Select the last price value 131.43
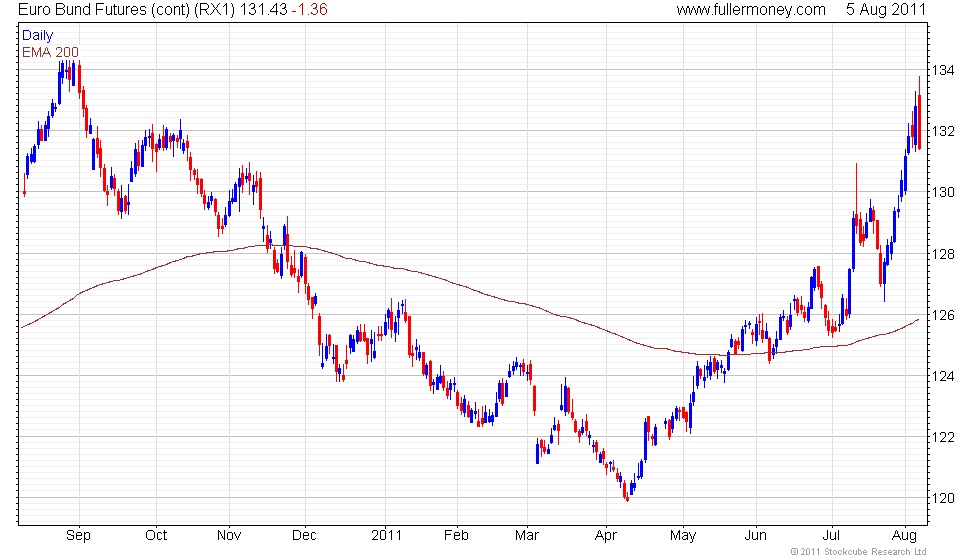The image size is (980, 560). (264, 9)
